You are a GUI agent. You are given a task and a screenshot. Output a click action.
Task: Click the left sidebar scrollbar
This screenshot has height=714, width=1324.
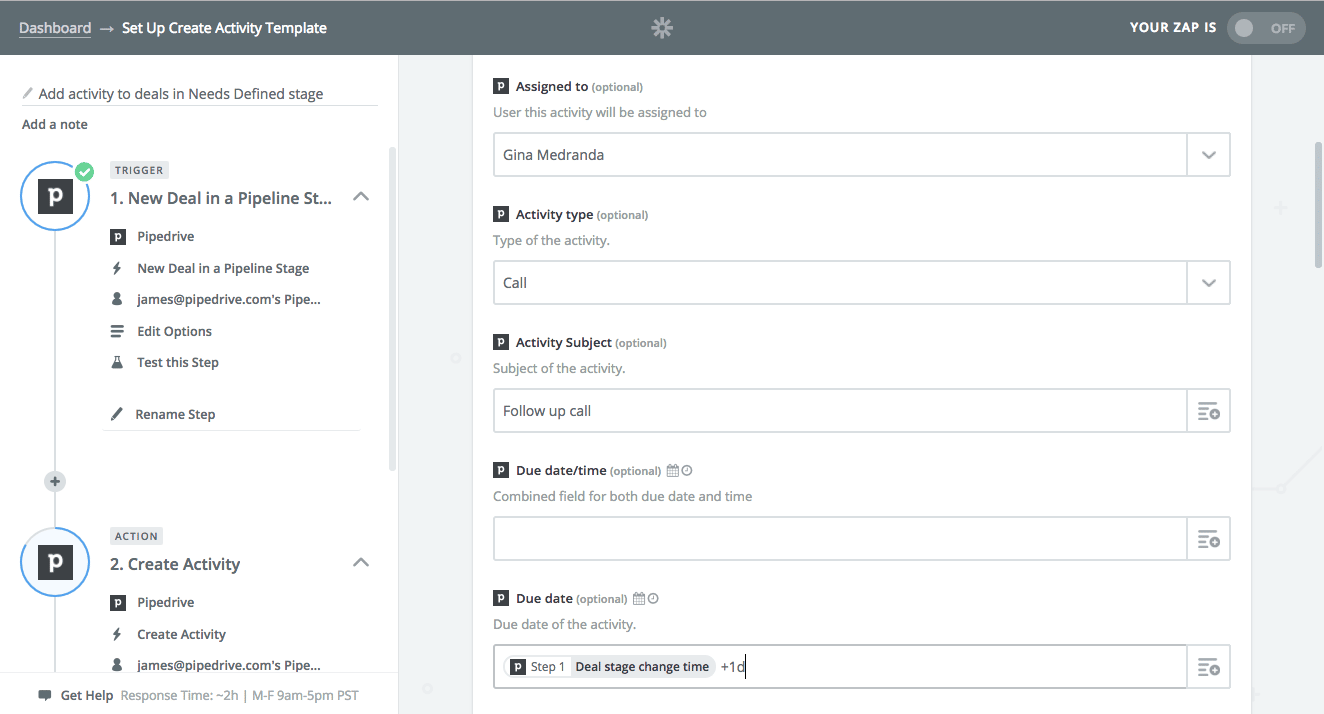pyautogui.click(x=392, y=308)
